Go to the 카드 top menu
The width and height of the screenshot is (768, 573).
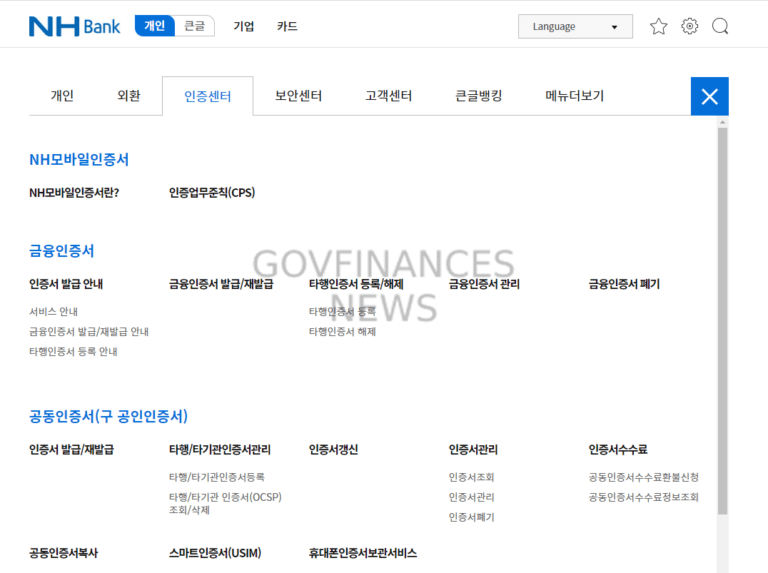(x=287, y=26)
